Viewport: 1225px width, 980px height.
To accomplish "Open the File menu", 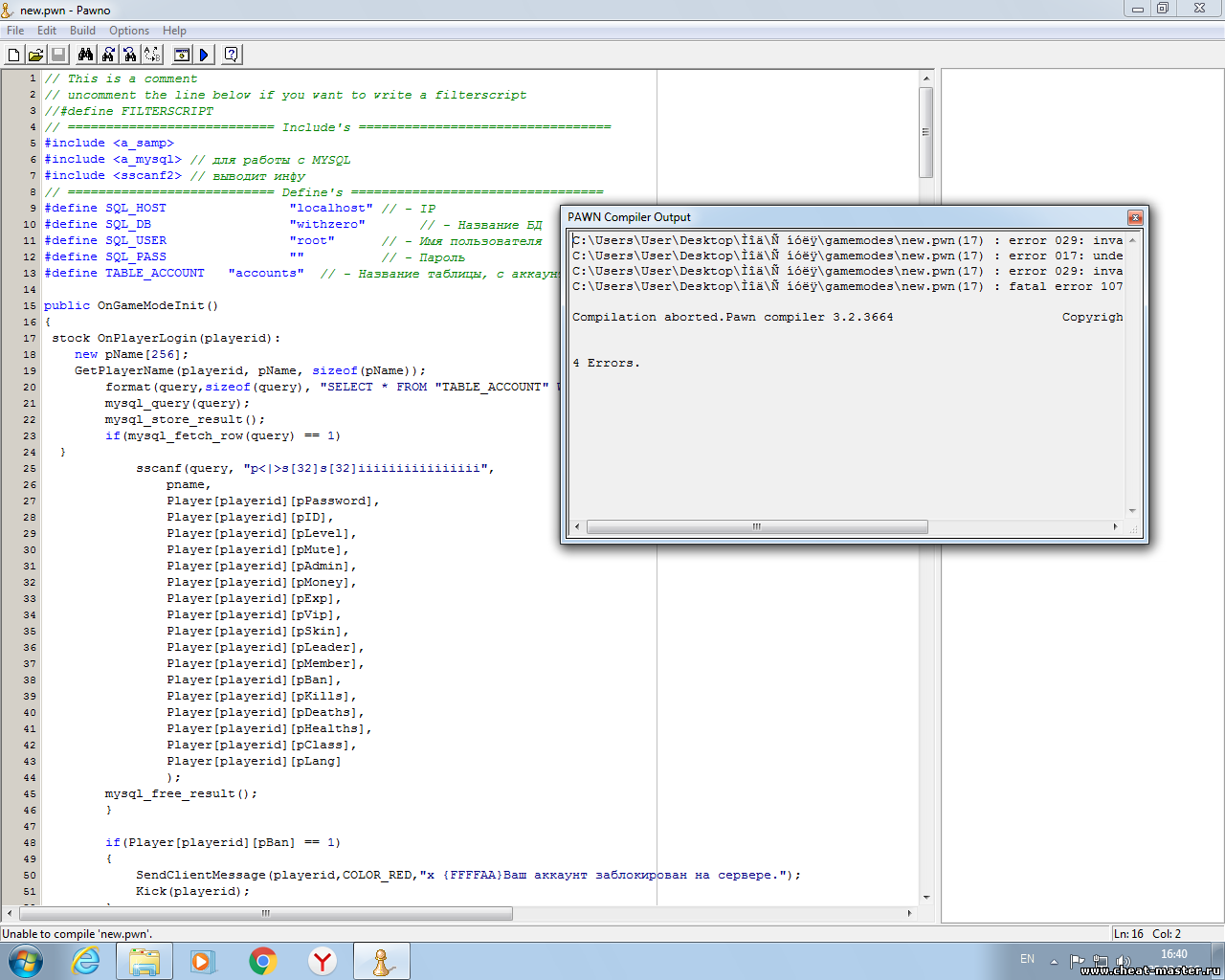I will point(15,31).
